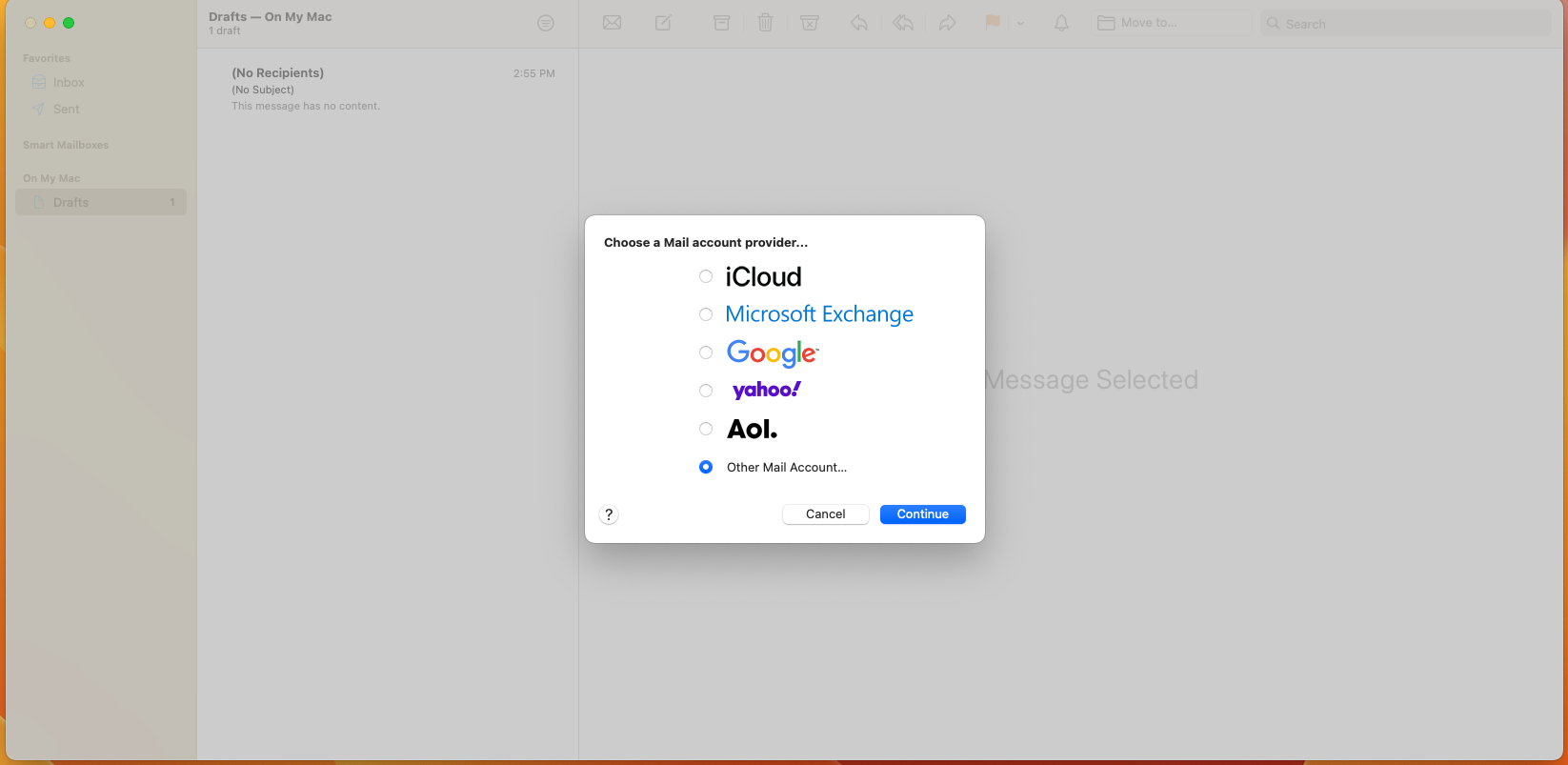
Task: Click the Get Mail envelope icon
Action: tap(613, 23)
